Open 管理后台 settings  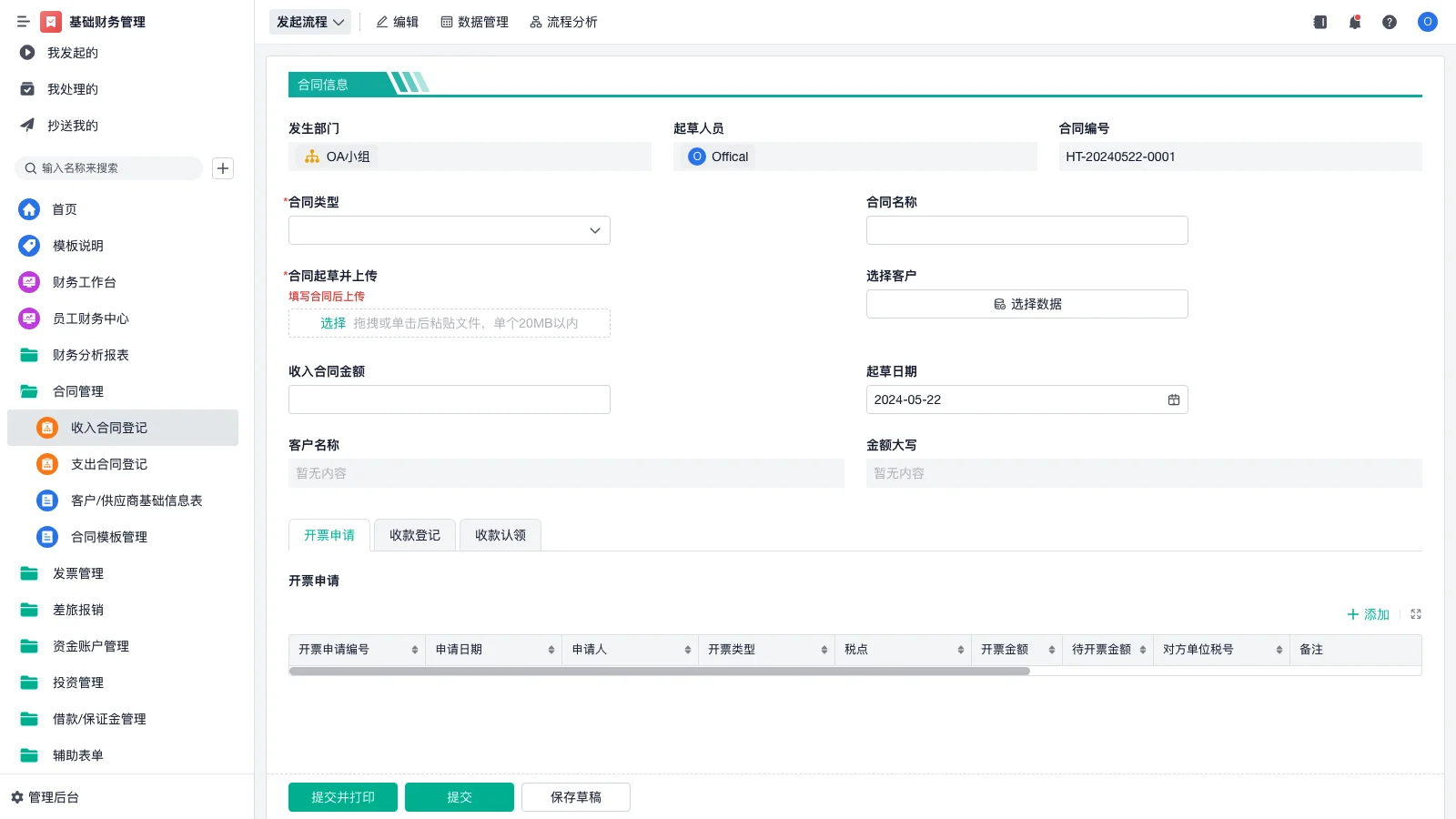coord(45,797)
